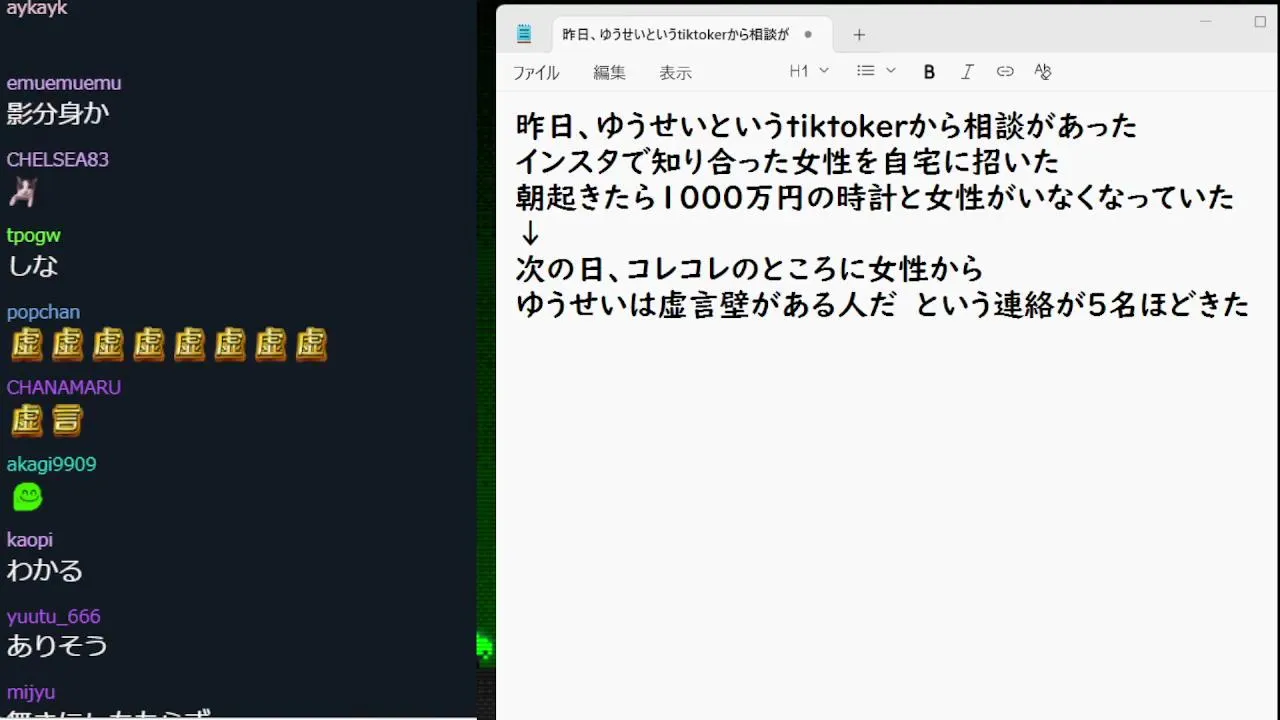The height and width of the screenshot is (720, 1280).
Task: Click username kaopi in chat
Action: pos(30,540)
